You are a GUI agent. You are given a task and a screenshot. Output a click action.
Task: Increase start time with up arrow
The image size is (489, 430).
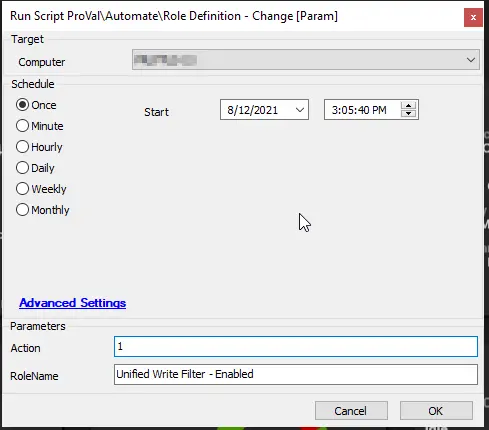pos(408,106)
